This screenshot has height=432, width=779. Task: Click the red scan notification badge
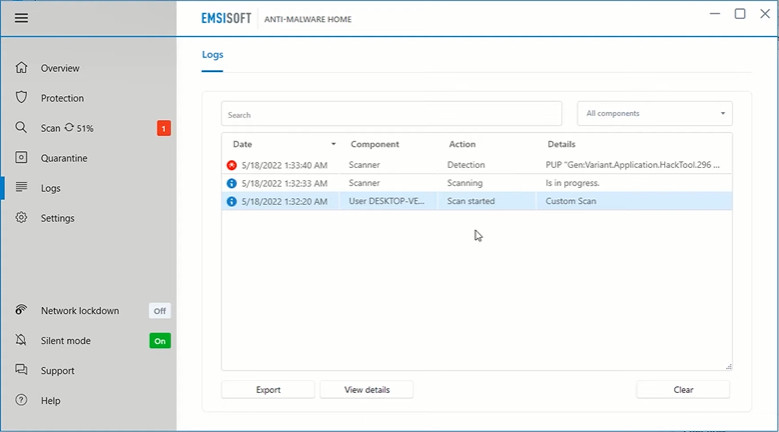coord(164,128)
